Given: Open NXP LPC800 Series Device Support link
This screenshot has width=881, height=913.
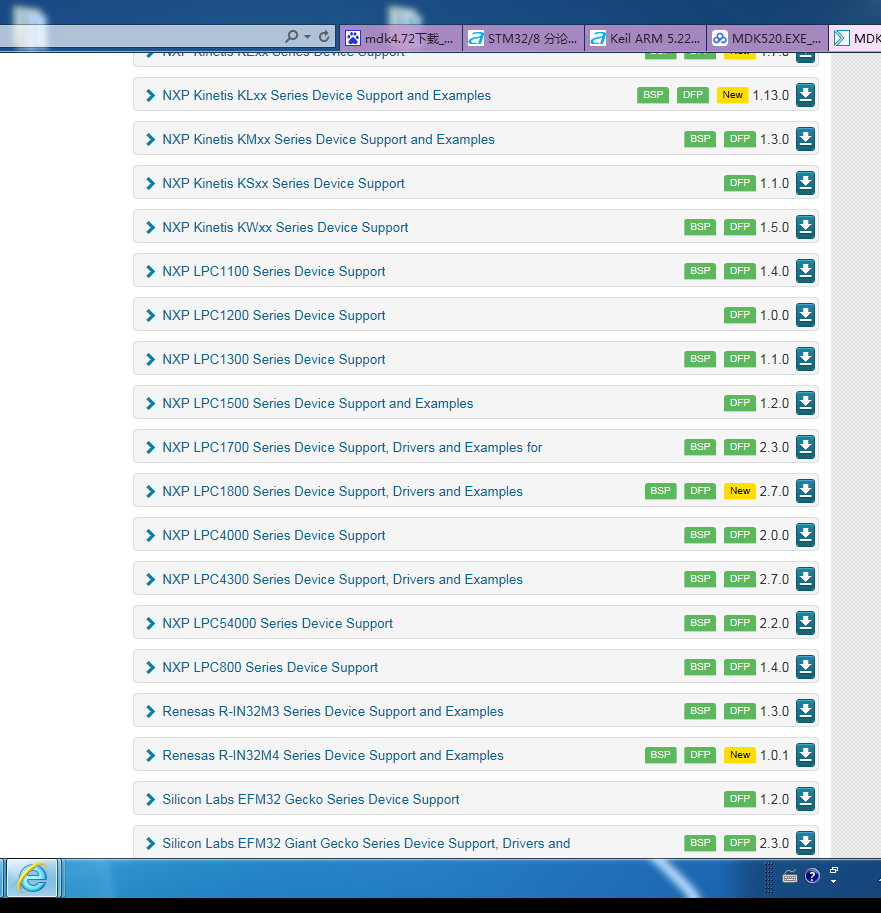Looking at the screenshot, I should click(270, 667).
